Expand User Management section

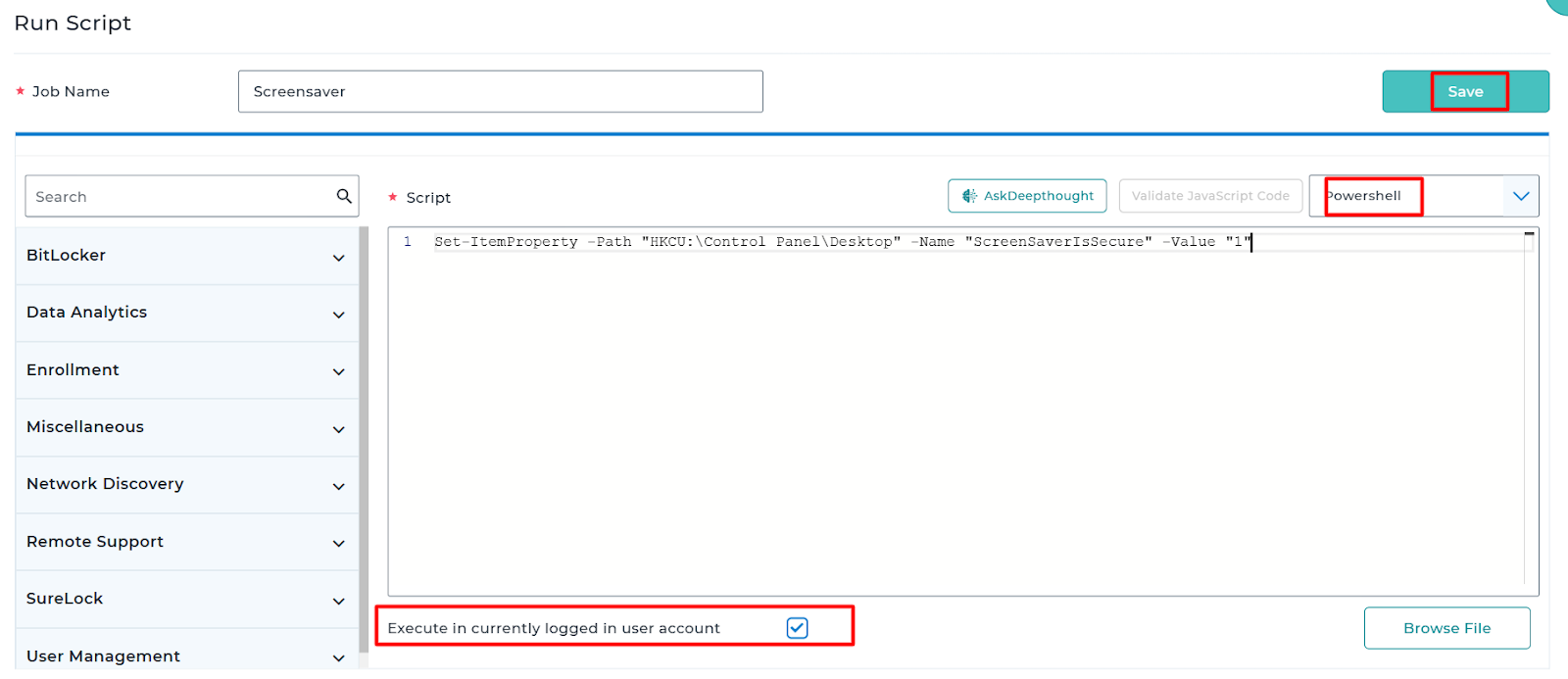point(338,657)
